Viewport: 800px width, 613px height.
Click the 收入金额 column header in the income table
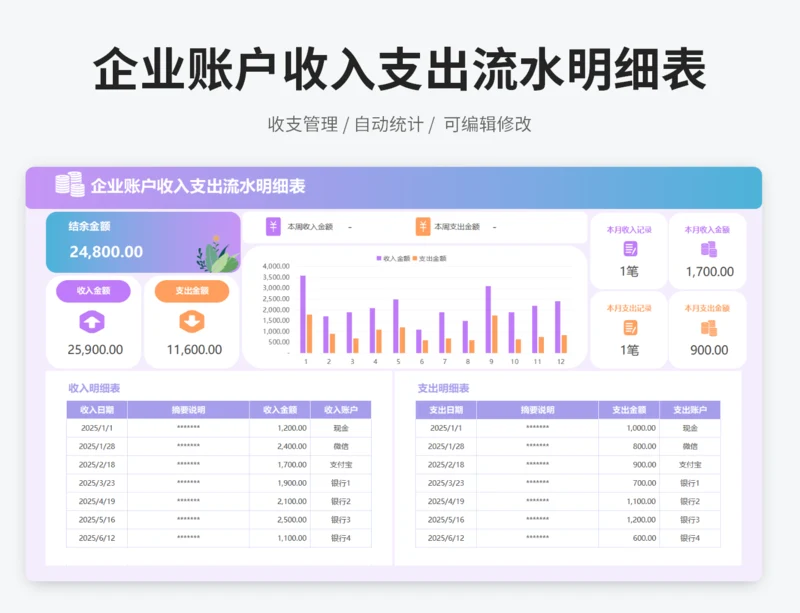point(280,410)
